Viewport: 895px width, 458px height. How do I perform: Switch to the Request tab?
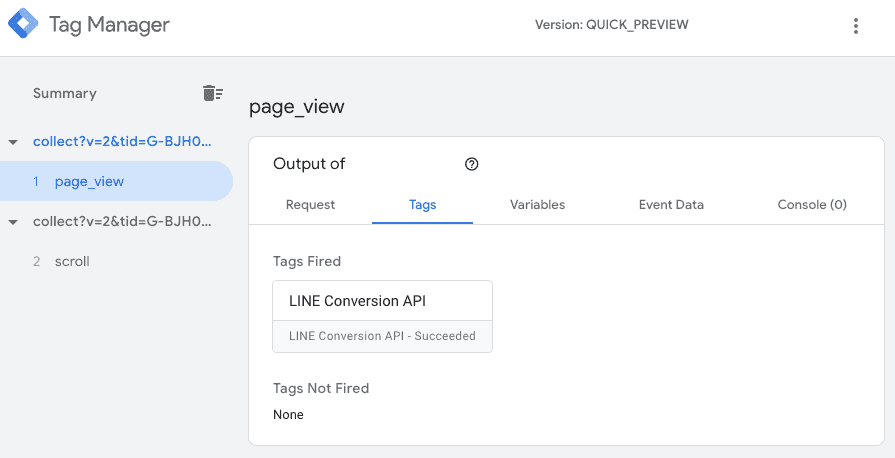[311, 204]
